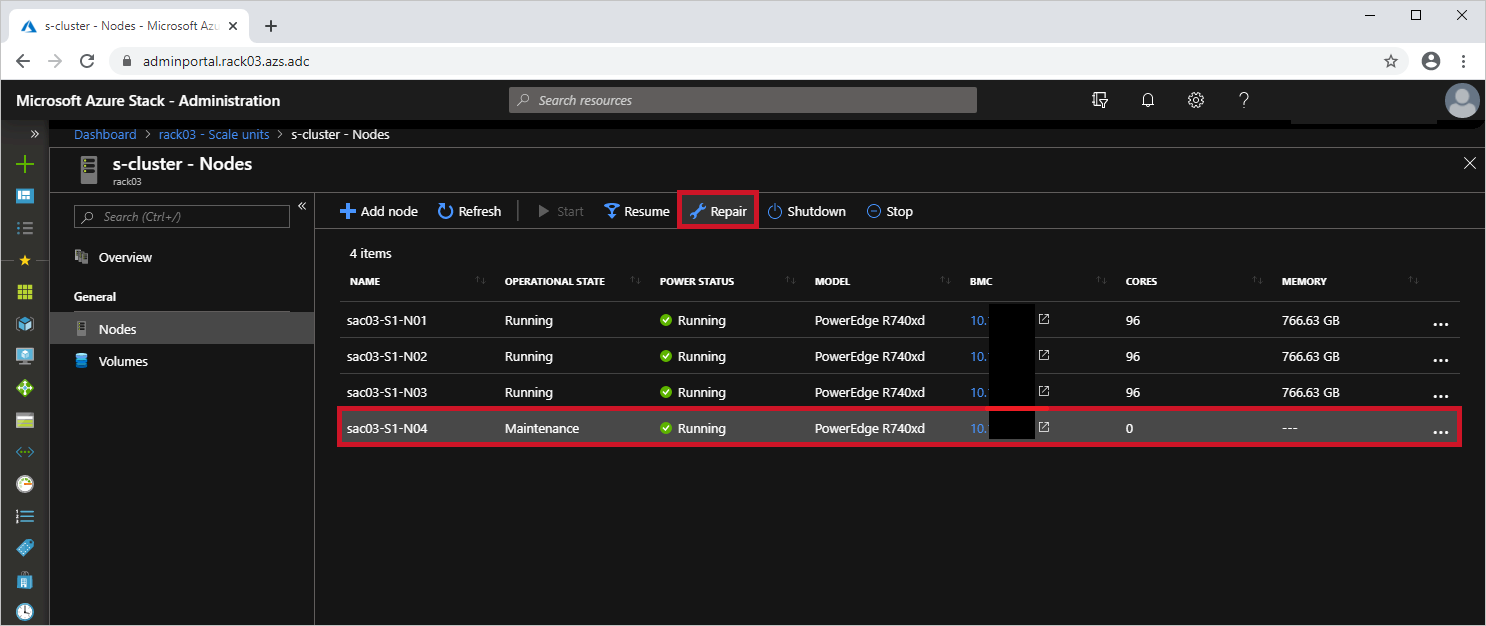The width and height of the screenshot is (1486, 626).
Task: Click the green plus Create a resource icon
Action: click(x=25, y=165)
